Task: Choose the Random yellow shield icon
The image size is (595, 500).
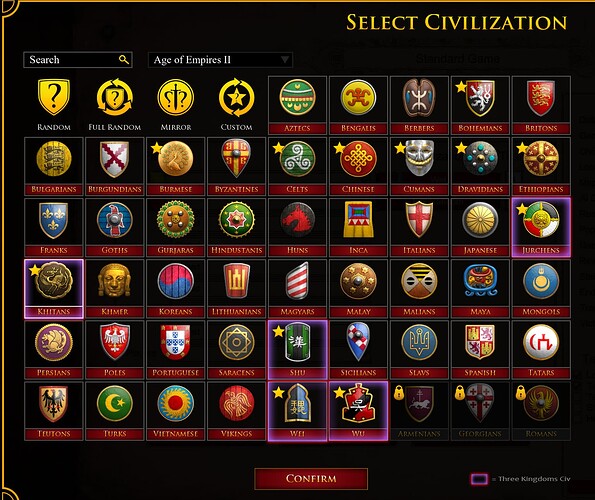Action: pos(54,97)
